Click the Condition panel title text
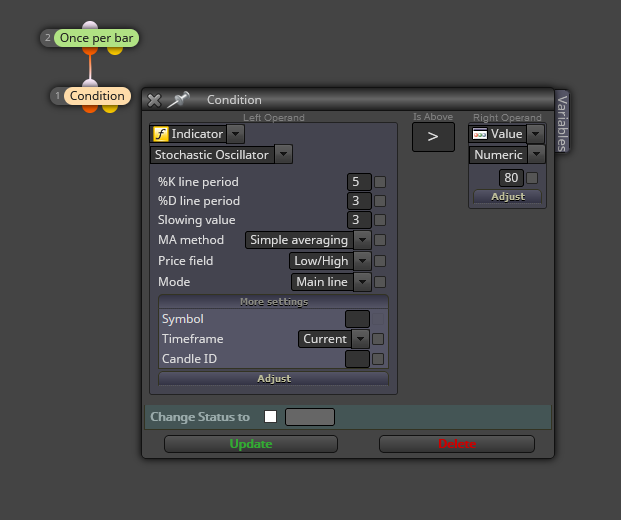 point(234,100)
